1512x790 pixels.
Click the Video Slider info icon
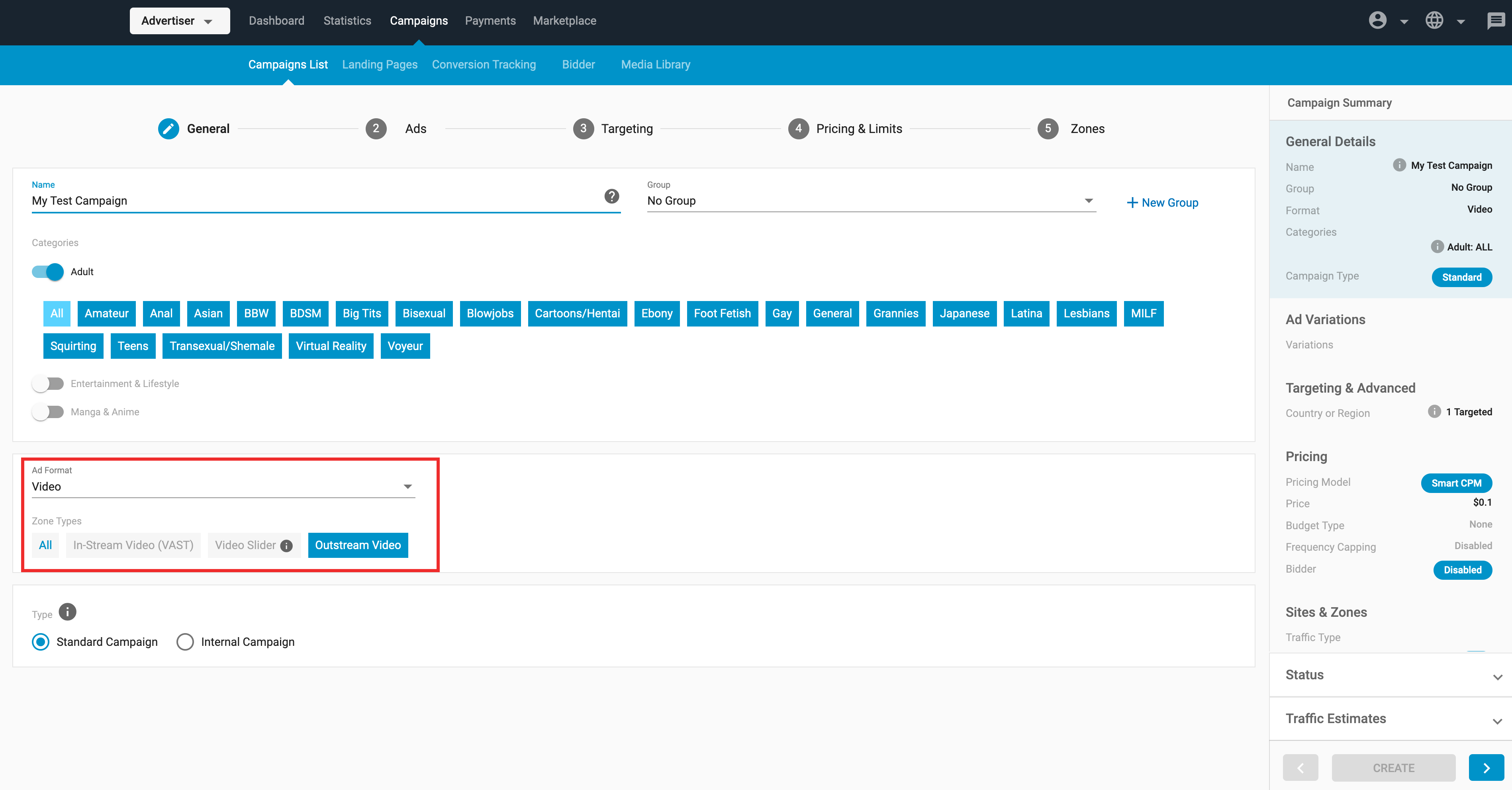[286, 546]
